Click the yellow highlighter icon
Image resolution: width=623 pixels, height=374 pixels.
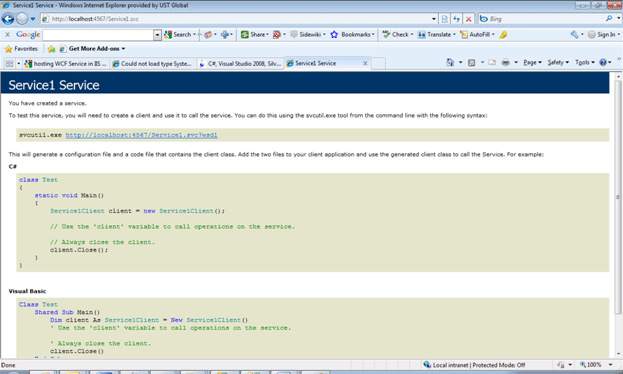point(503,35)
